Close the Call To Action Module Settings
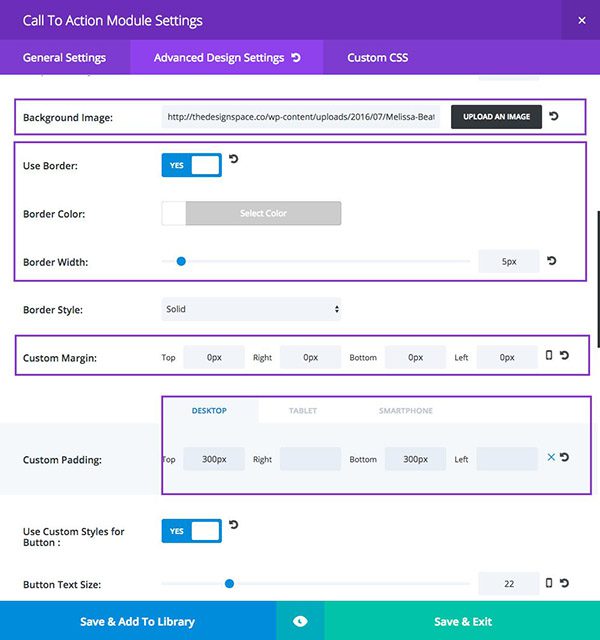Screen dimensions: 600x640 click(582, 20)
